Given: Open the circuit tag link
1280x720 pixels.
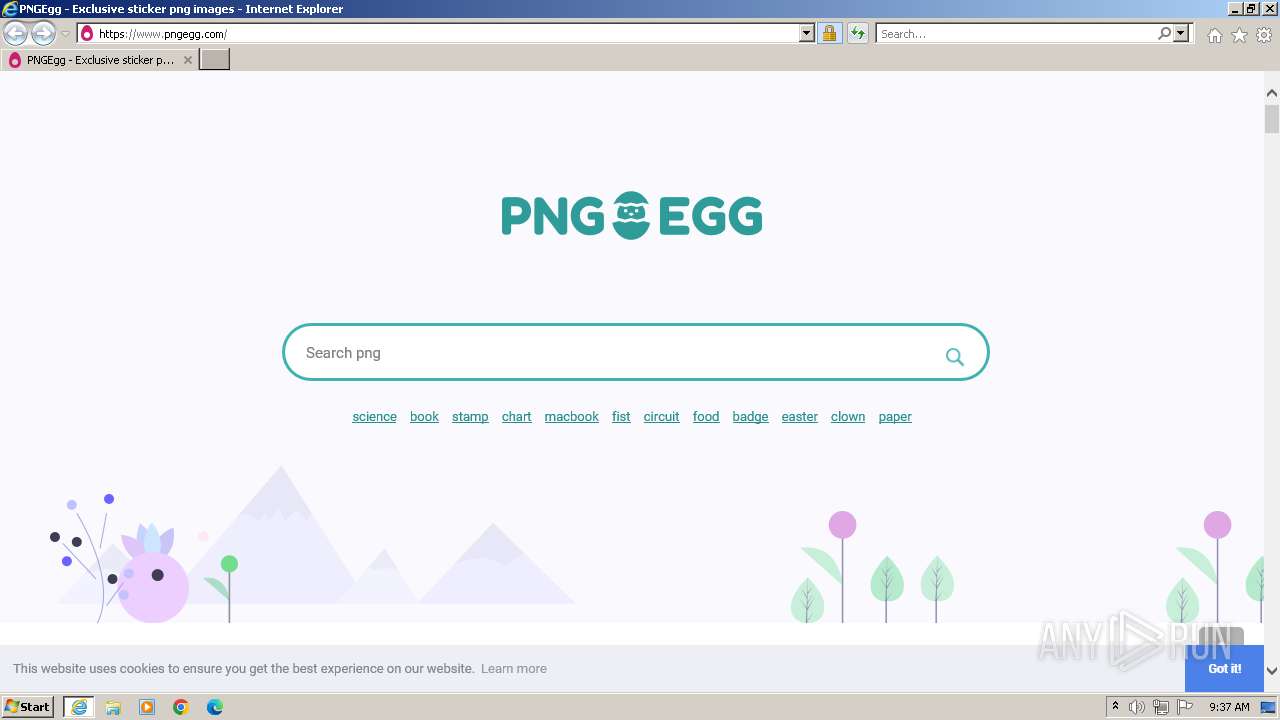Looking at the screenshot, I should [661, 417].
